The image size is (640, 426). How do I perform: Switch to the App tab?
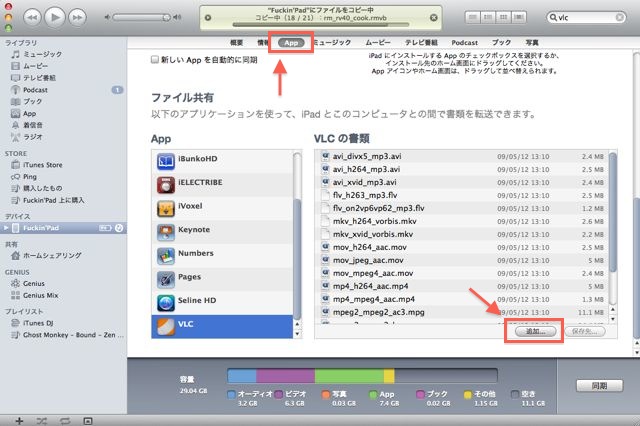291,42
